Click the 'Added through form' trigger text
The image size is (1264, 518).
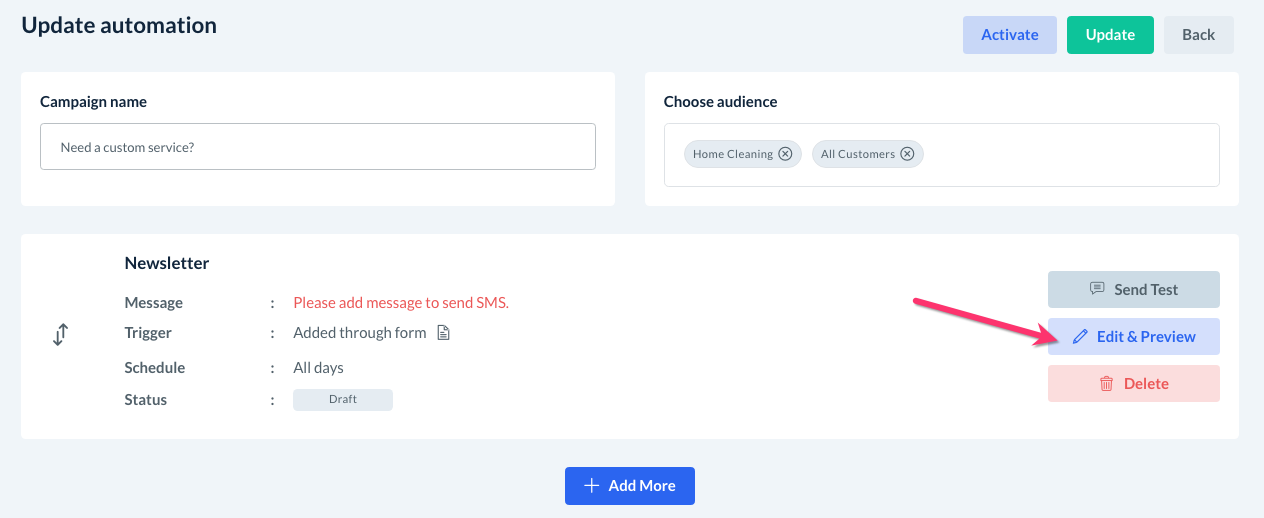tap(360, 333)
